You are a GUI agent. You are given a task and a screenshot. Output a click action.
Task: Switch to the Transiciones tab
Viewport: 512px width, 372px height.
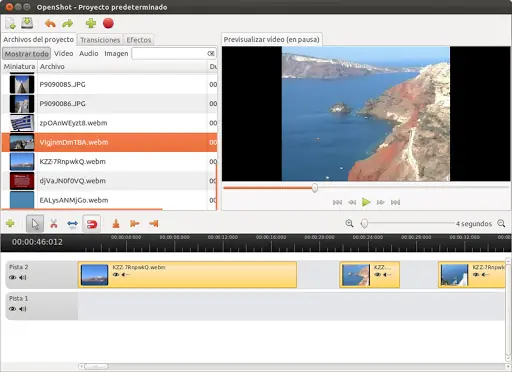click(x=100, y=40)
